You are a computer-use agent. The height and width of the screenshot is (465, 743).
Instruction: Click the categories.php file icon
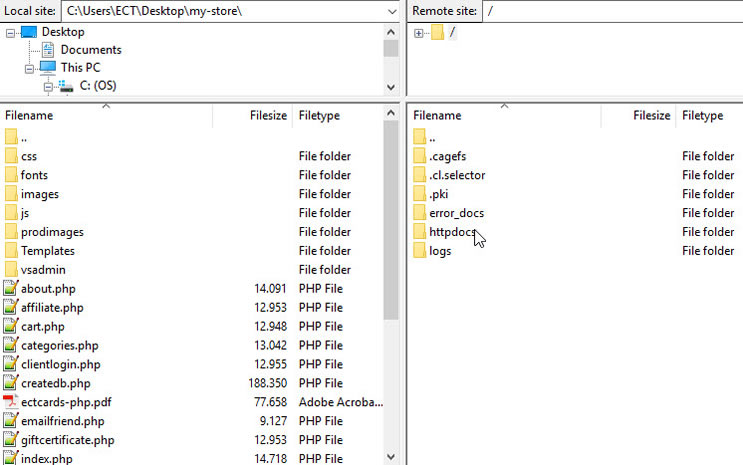11,345
